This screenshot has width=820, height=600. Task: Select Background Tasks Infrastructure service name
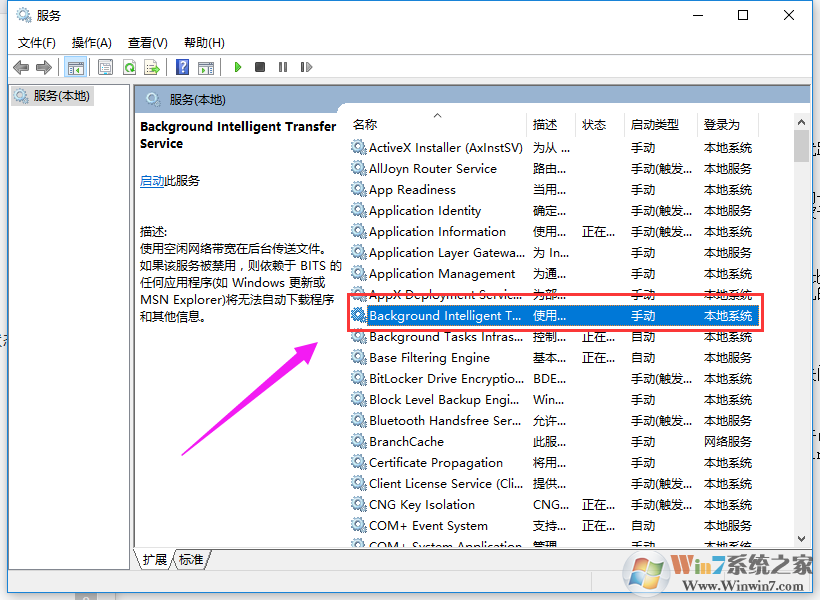coord(446,336)
